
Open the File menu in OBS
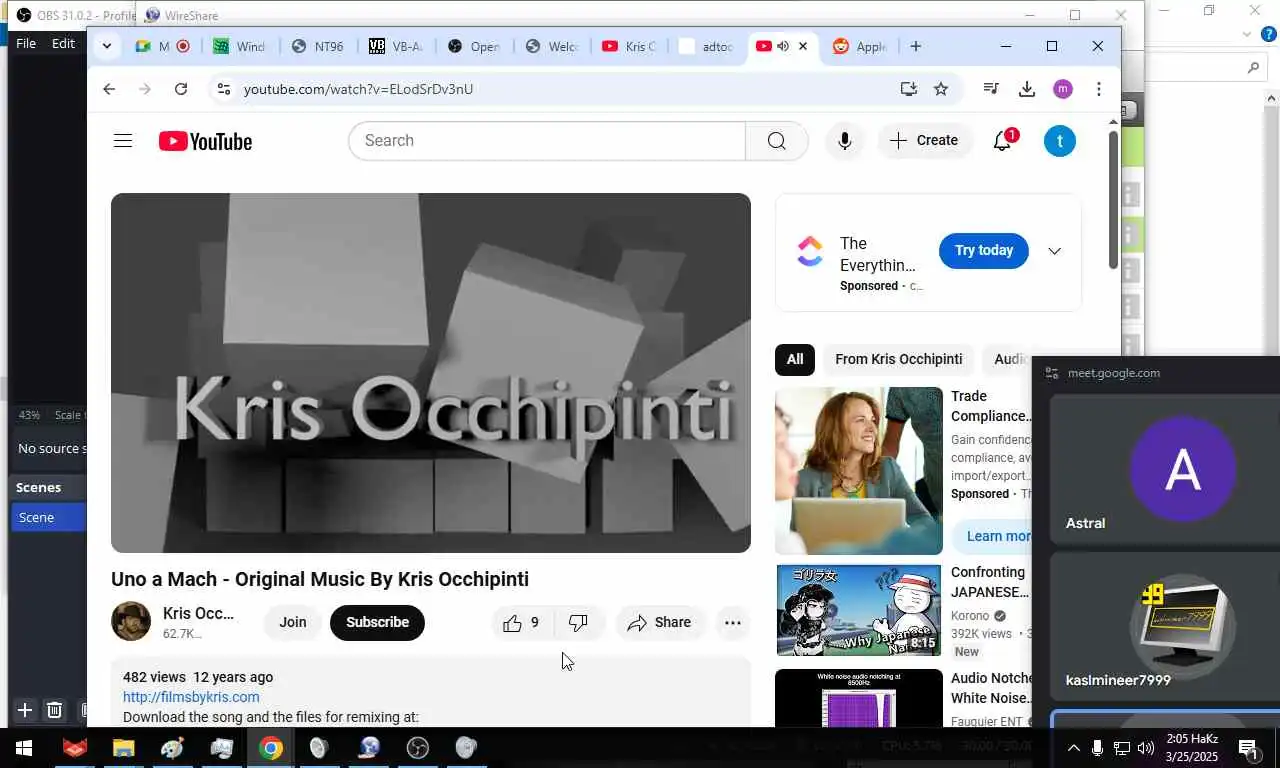(26, 44)
